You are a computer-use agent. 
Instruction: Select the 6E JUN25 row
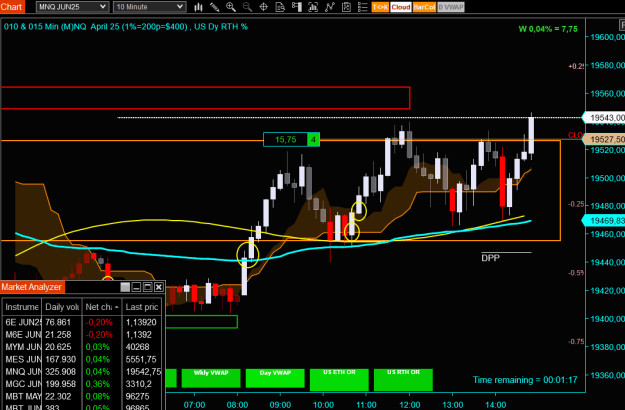[83, 322]
